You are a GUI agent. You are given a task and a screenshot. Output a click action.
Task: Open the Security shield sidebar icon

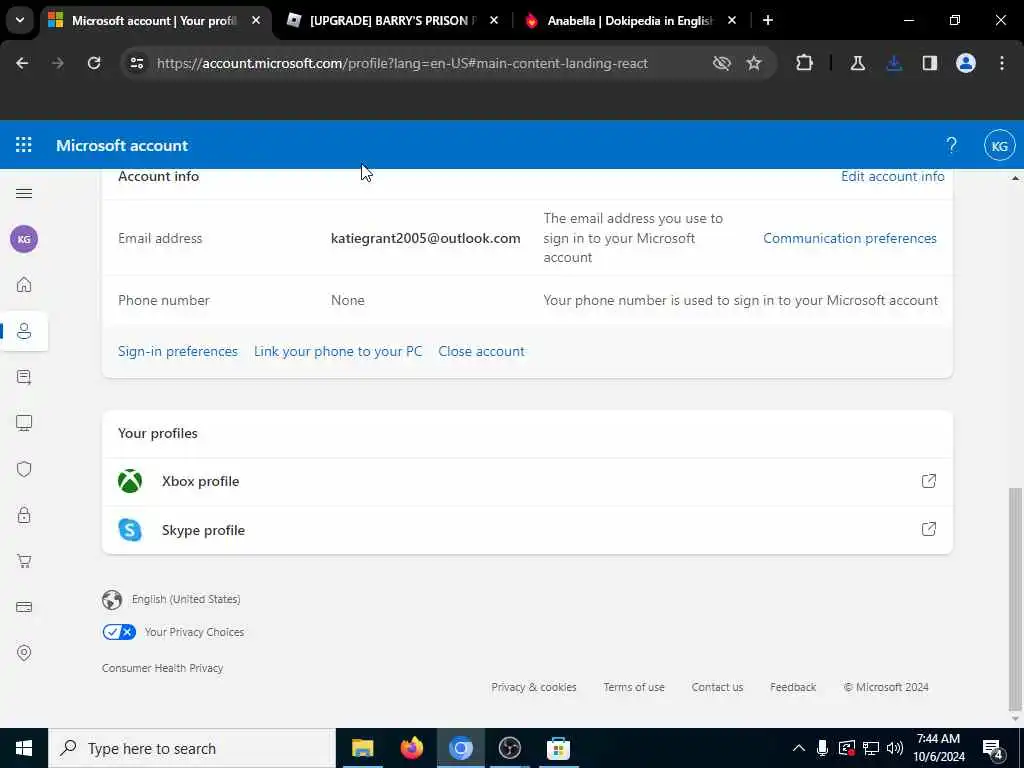(24, 470)
